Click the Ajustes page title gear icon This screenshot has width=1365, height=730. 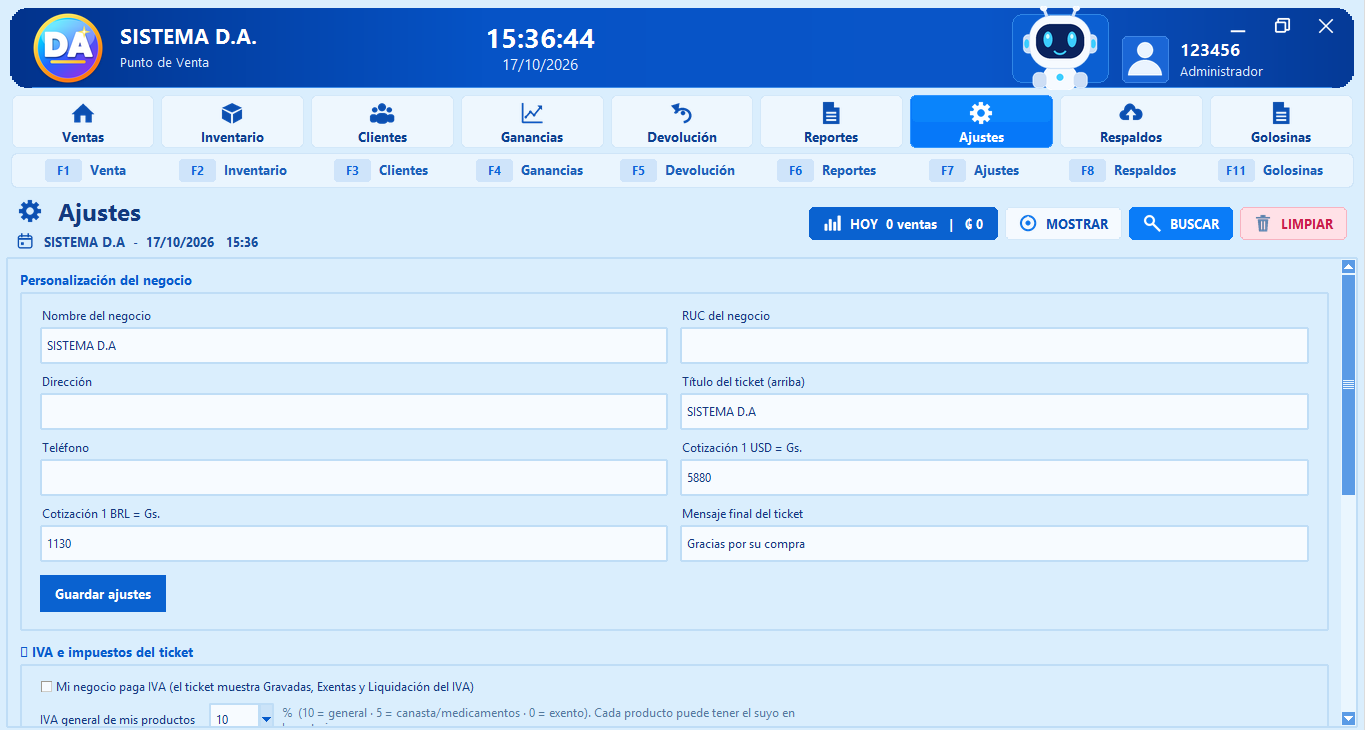pyautogui.click(x=30, y=211)
